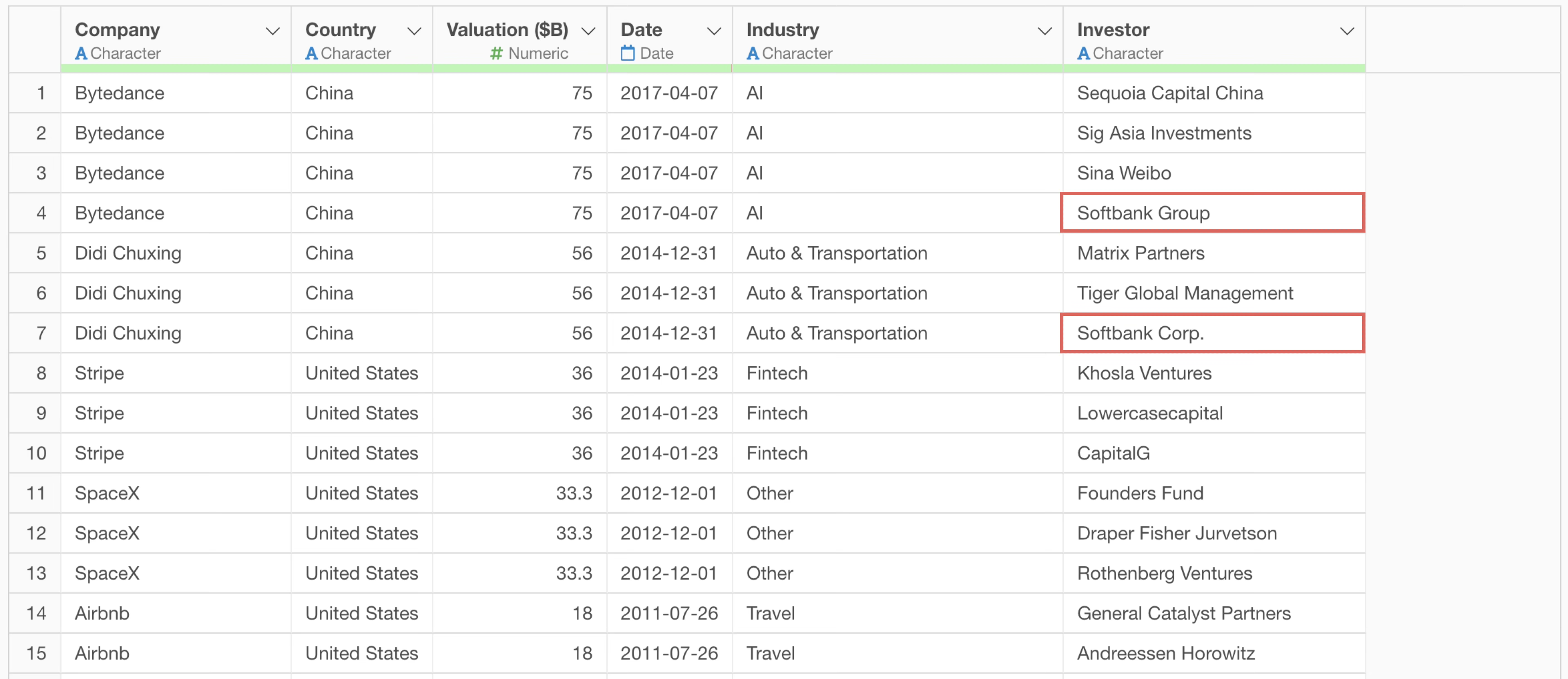
Task: Select the Lowercasecapital cell
Action: point(1214,413)
